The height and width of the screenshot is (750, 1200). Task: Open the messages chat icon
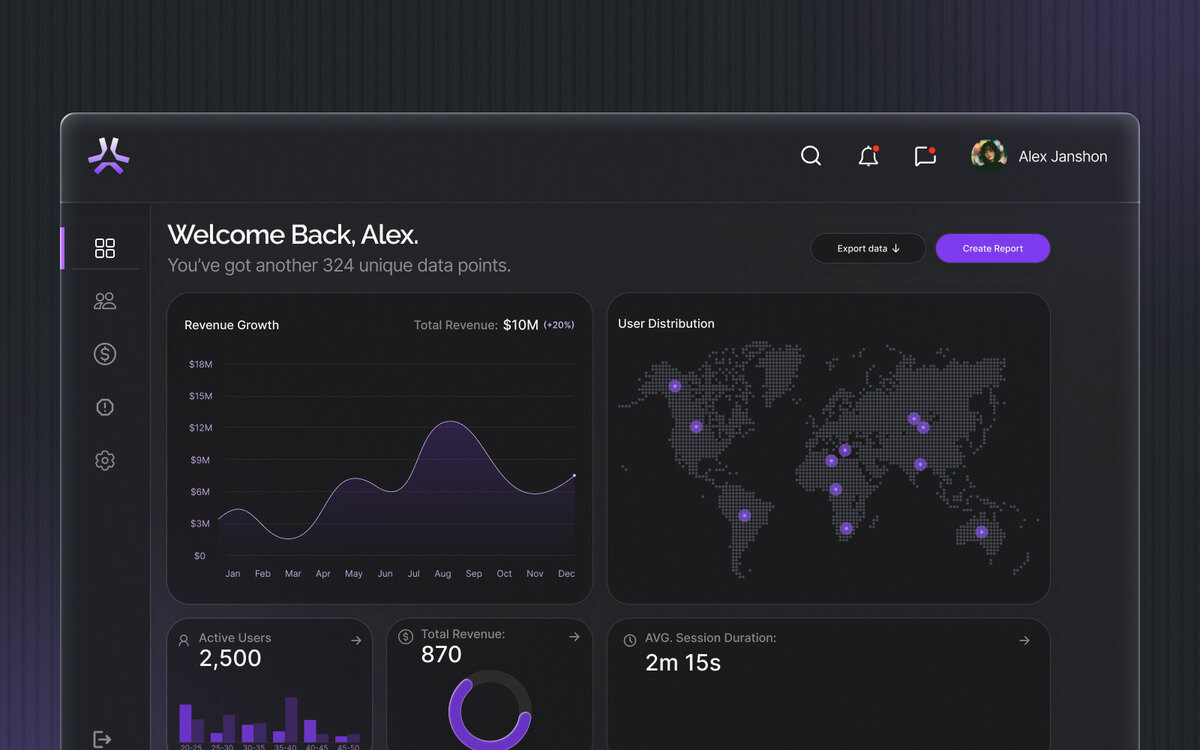tap(925, 156)
